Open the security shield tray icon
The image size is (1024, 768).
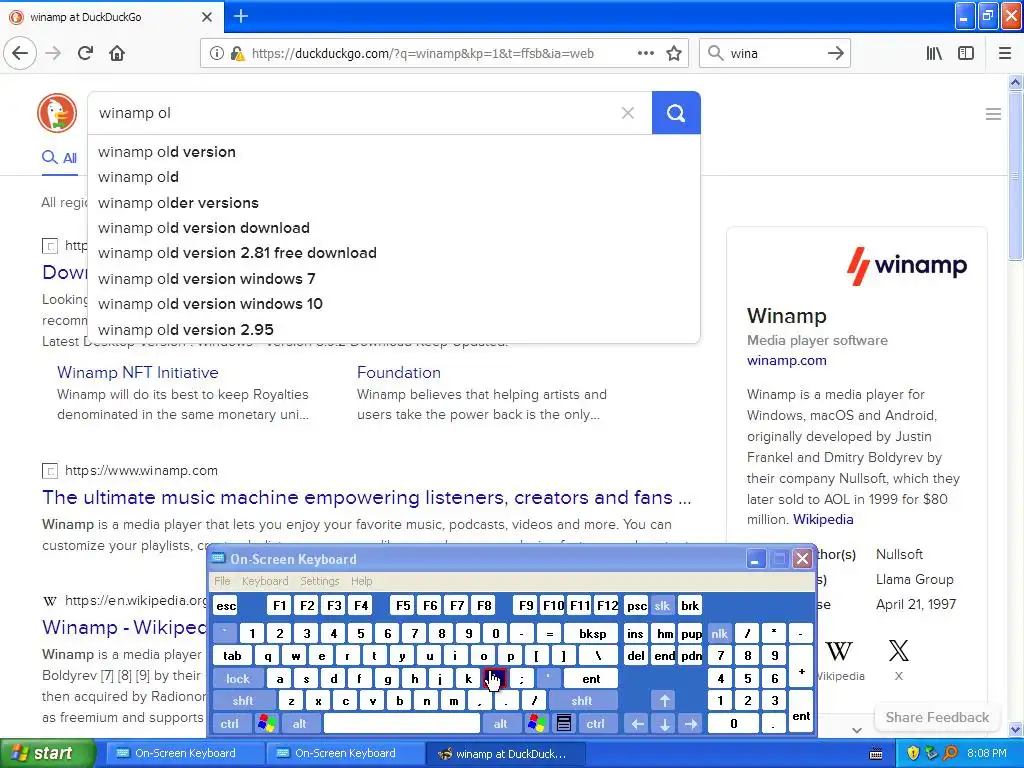pos(913,753)
